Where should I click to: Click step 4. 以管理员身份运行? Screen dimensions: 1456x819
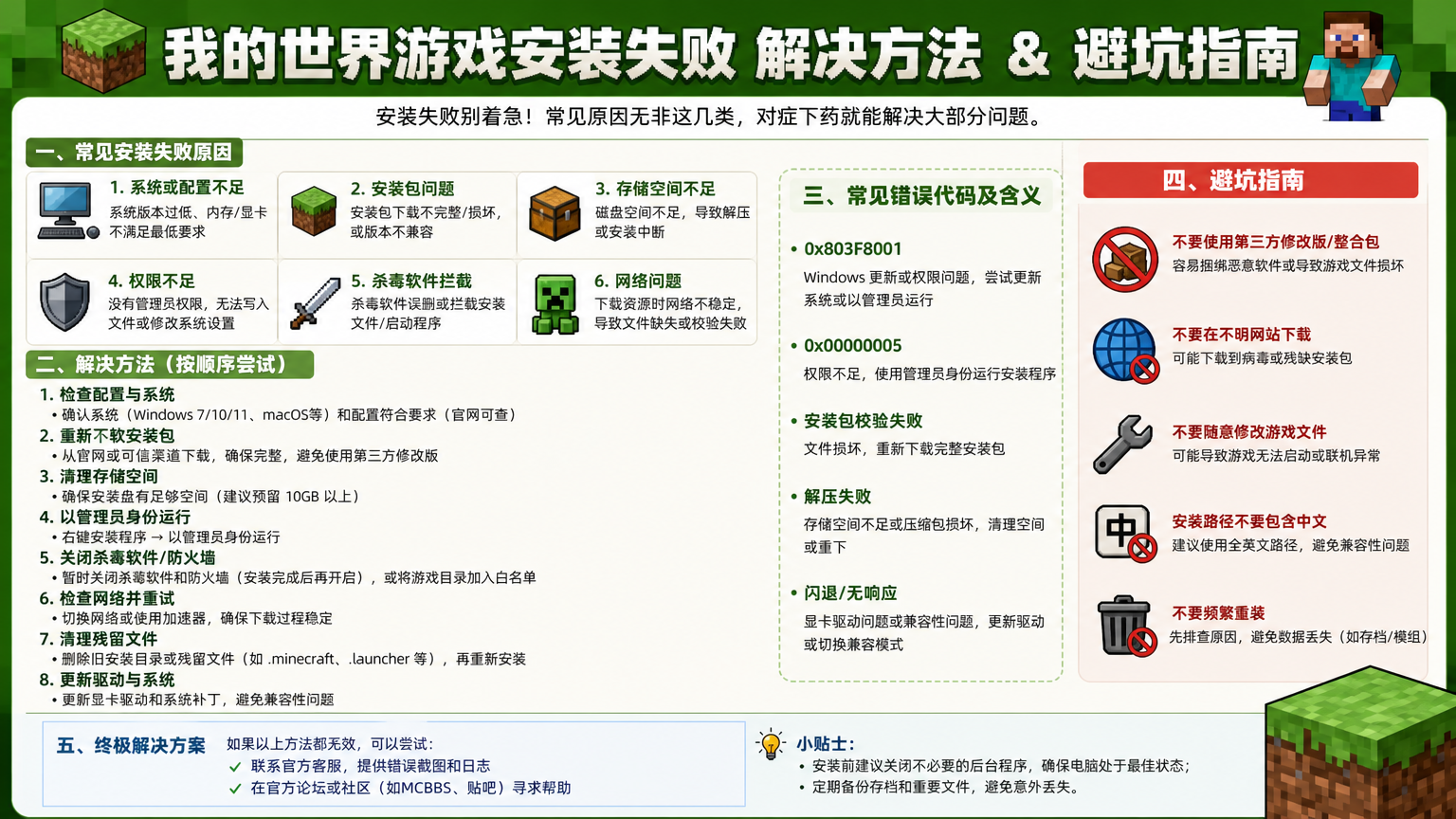point(115,517)
